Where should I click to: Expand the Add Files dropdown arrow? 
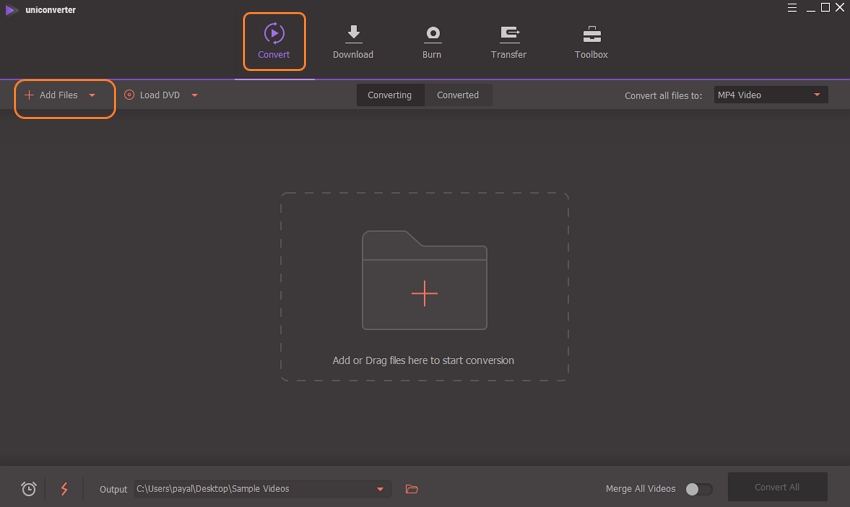click(x=92, y=96)
